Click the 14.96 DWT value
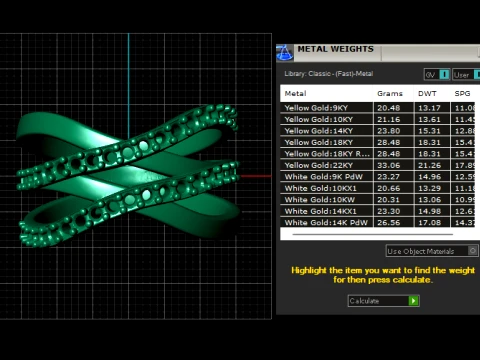Image resolution: width=480 pixels, height=360 pixels. click(429, 177)
